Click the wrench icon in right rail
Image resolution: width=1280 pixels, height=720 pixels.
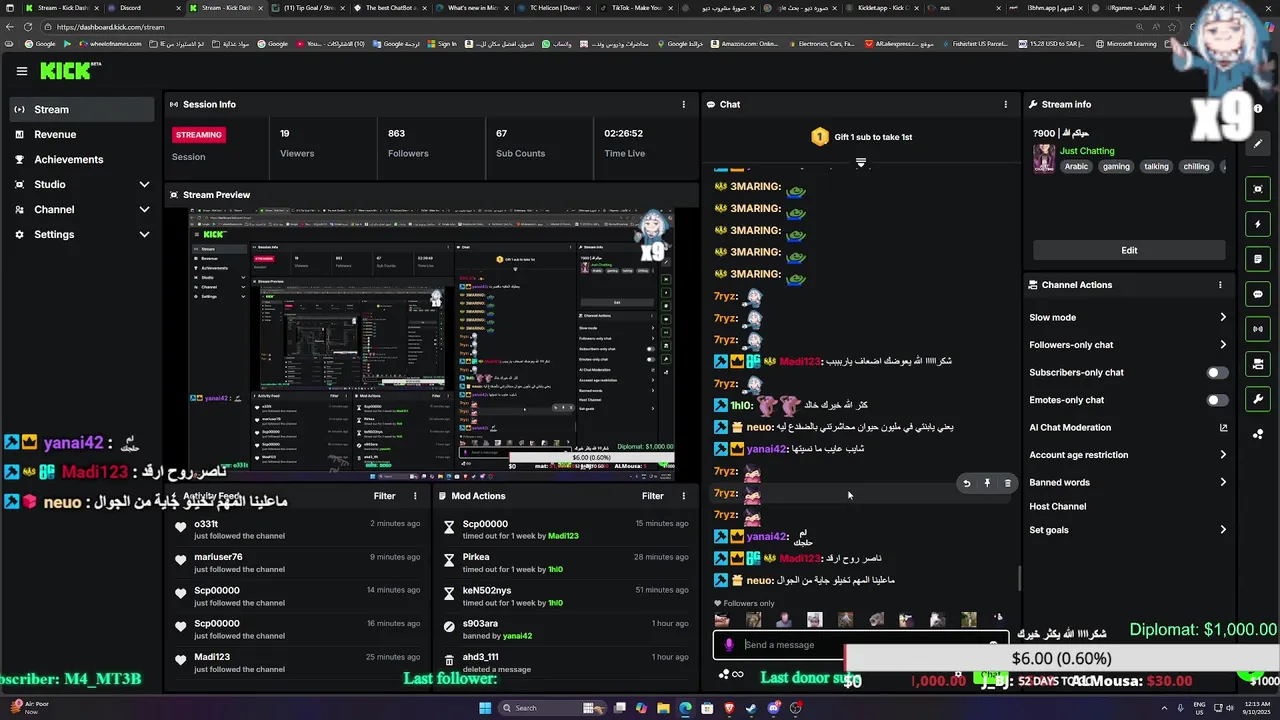pos(1258,399)
